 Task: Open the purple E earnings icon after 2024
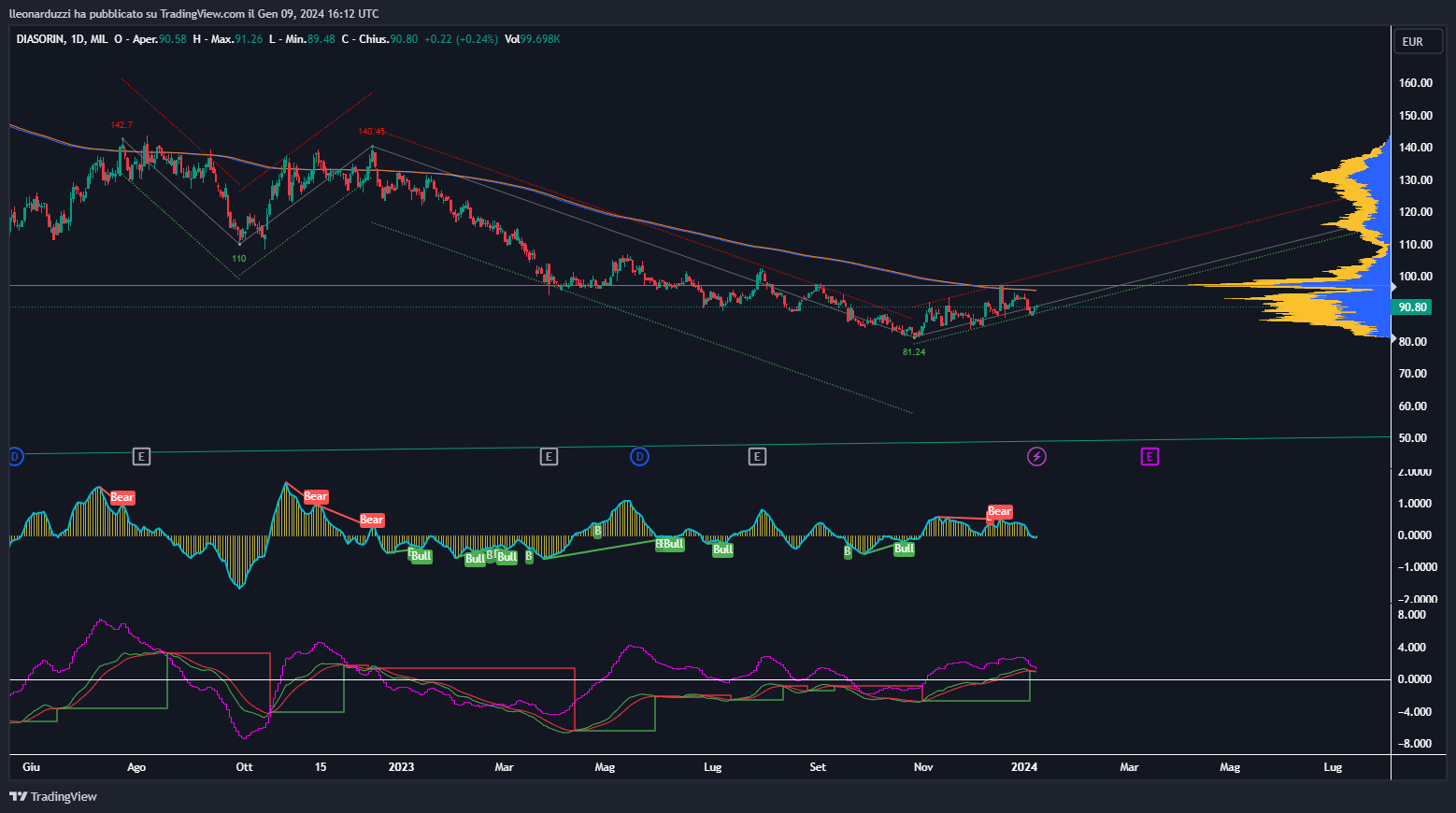pyautogui.click(x=1149, y=456)
